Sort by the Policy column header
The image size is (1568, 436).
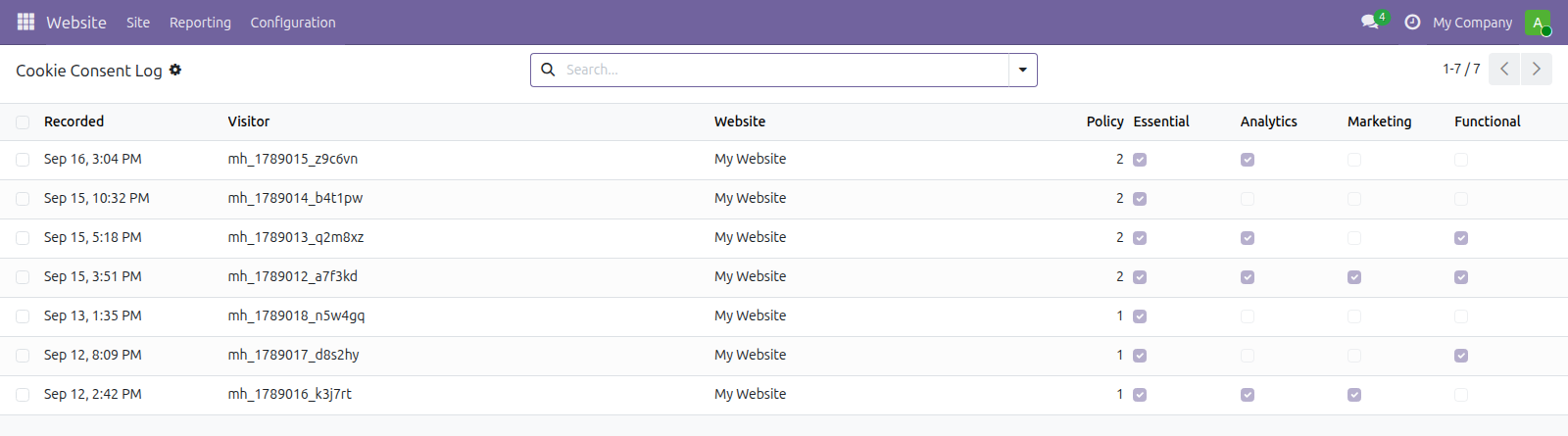tap(1104, 121)
